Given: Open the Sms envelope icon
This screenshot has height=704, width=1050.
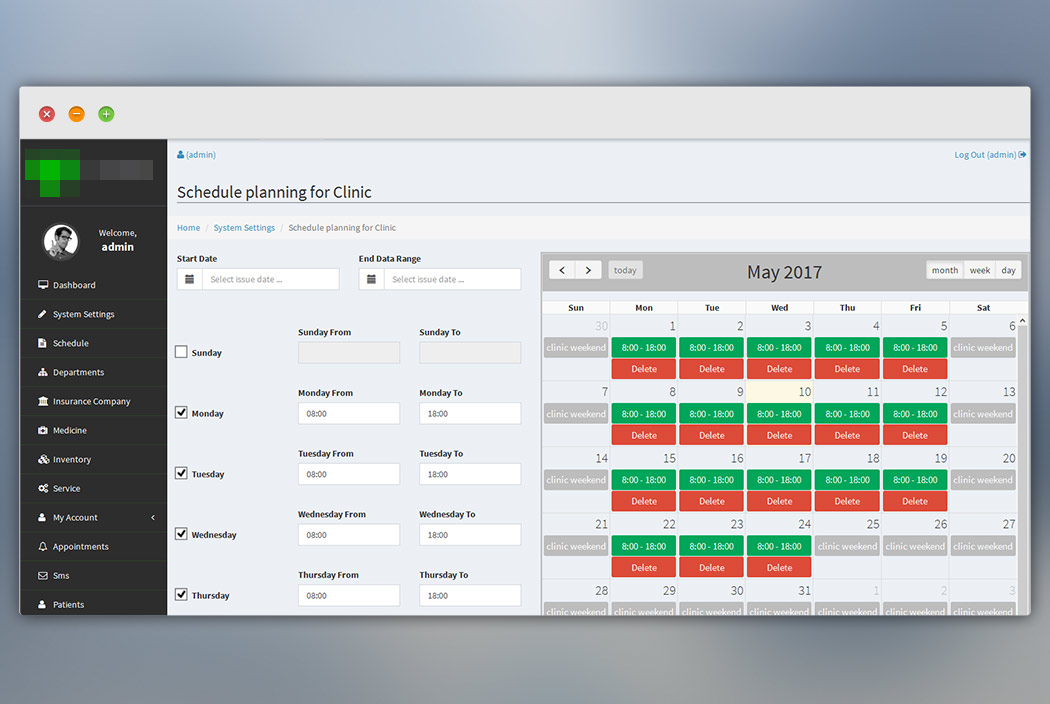Looking at the screenshot, I should tap(43, 575).
